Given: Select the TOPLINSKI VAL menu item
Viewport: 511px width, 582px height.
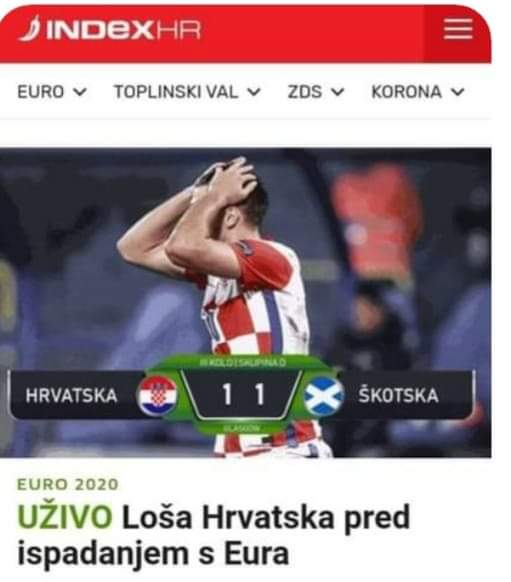Looking at the screenshot, I should 176,92.
